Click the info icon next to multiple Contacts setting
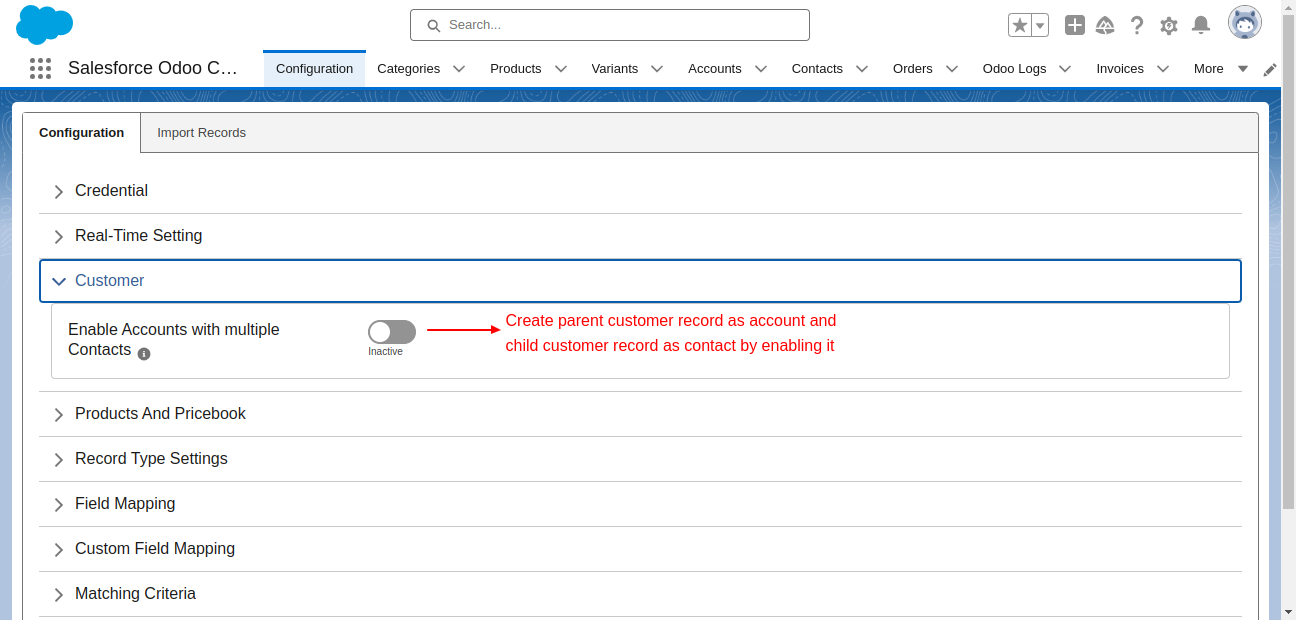Image resolution: width=1296 pixels, height=620 pixels. (144, 353)
